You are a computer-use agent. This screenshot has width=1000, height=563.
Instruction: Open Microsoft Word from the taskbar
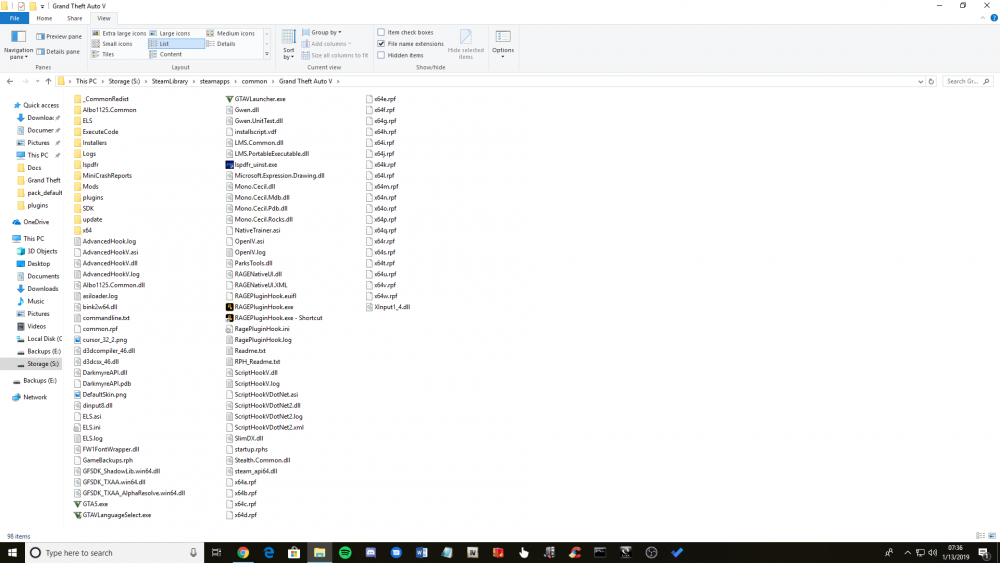point(422,553)
